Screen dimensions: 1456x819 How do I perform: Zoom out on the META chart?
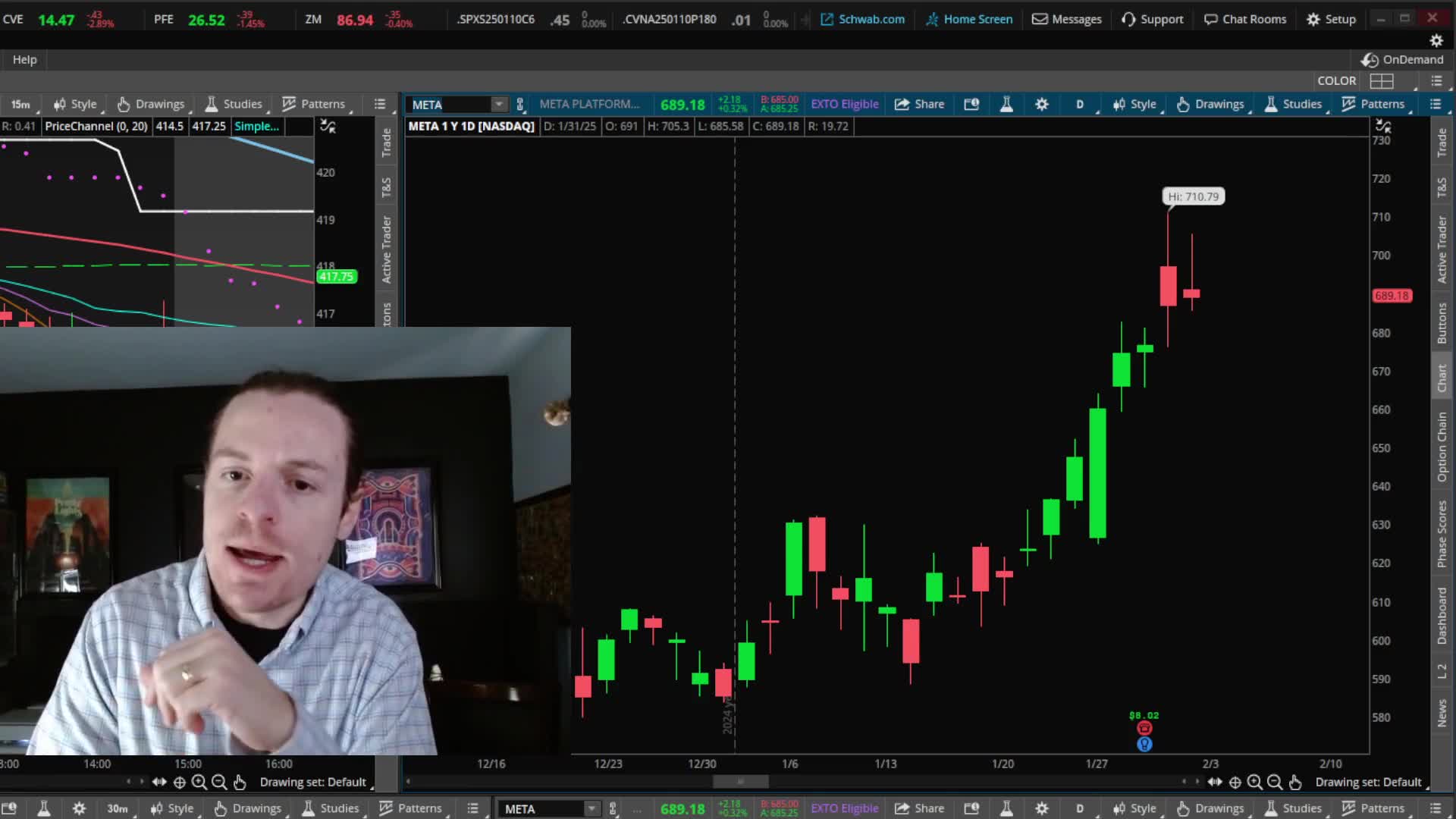click(x=1275, y=782)
